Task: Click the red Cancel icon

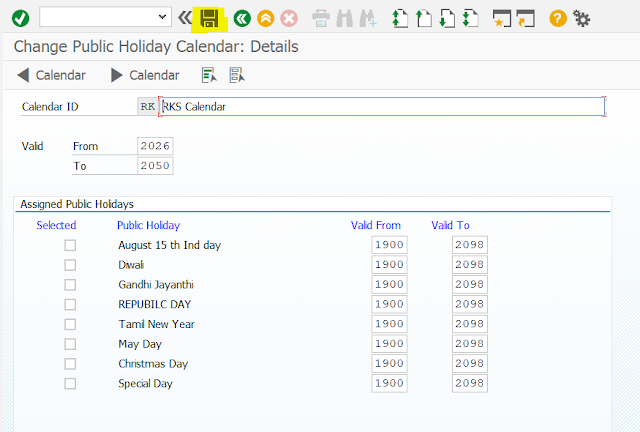Action: pyautogui.click(x=289, y=18)
